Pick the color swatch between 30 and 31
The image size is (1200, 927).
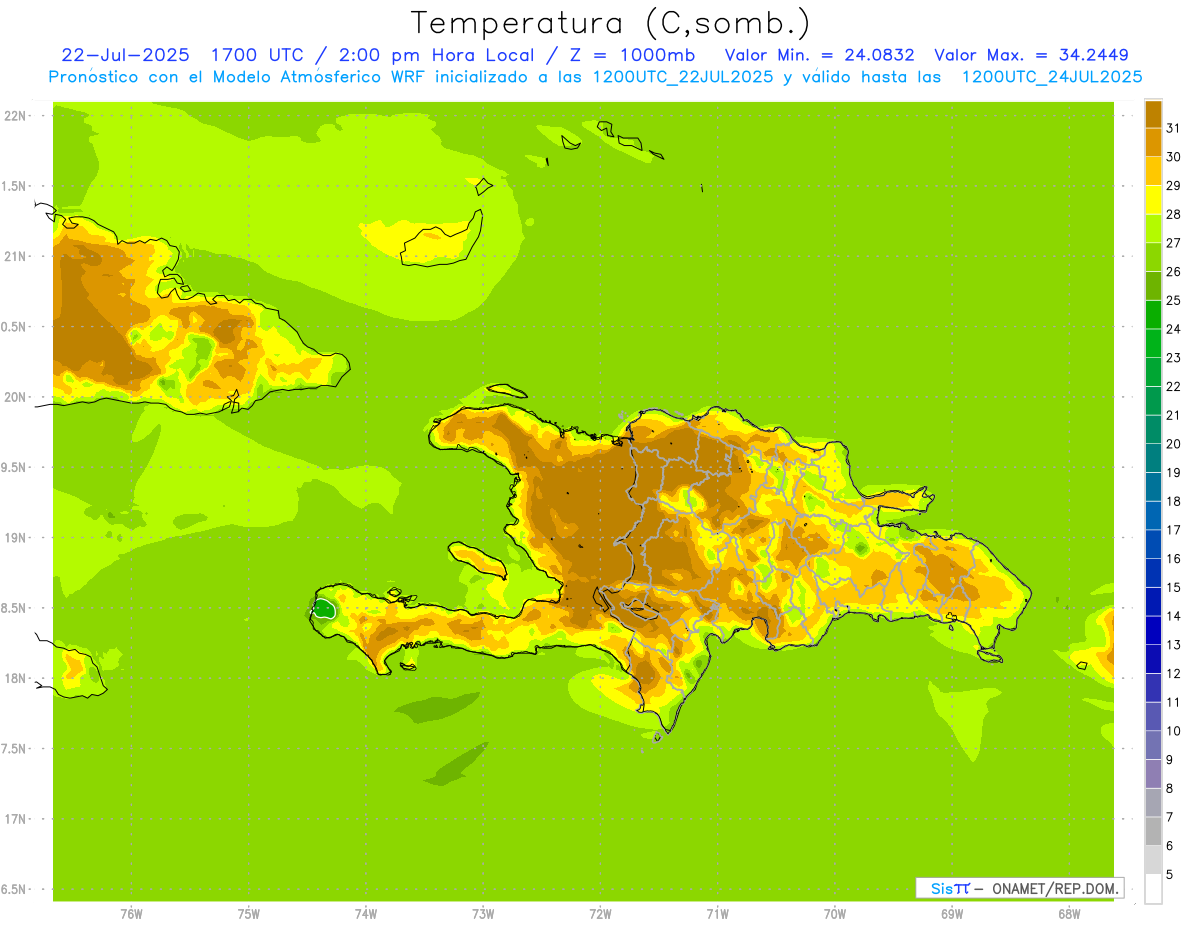click(1153, 142)
